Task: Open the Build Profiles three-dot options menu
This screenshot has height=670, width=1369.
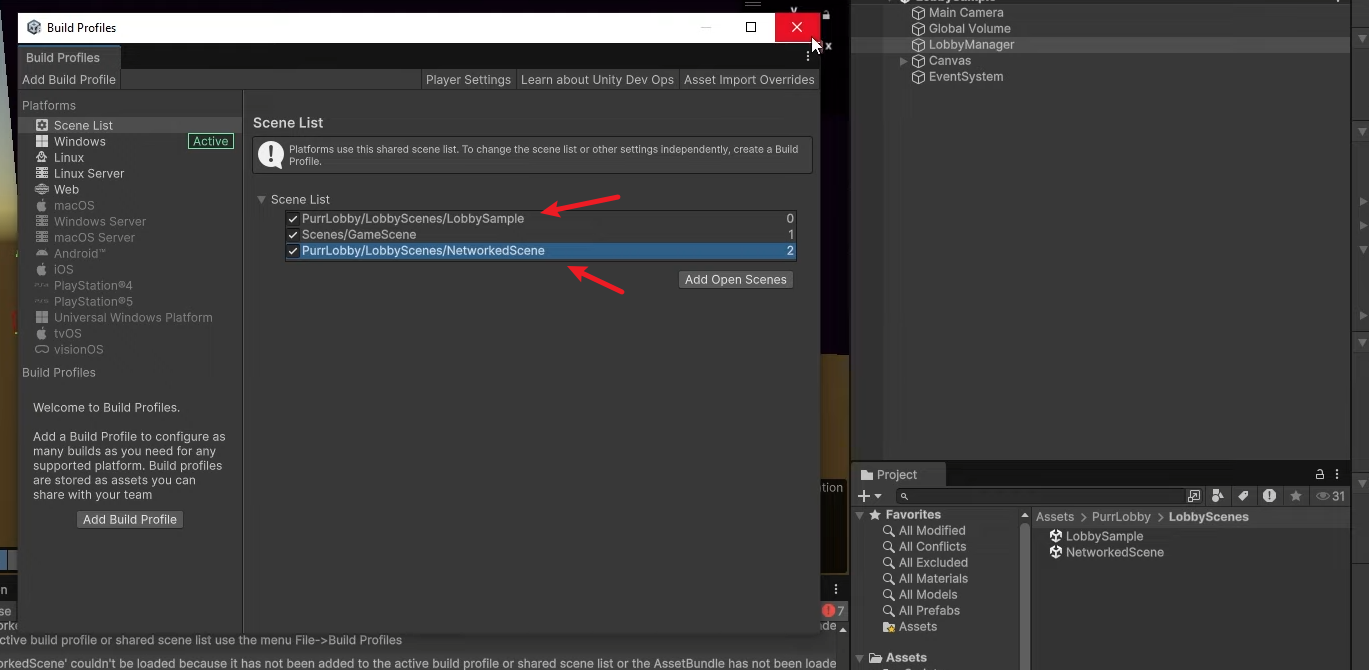Action: [808, 57]
